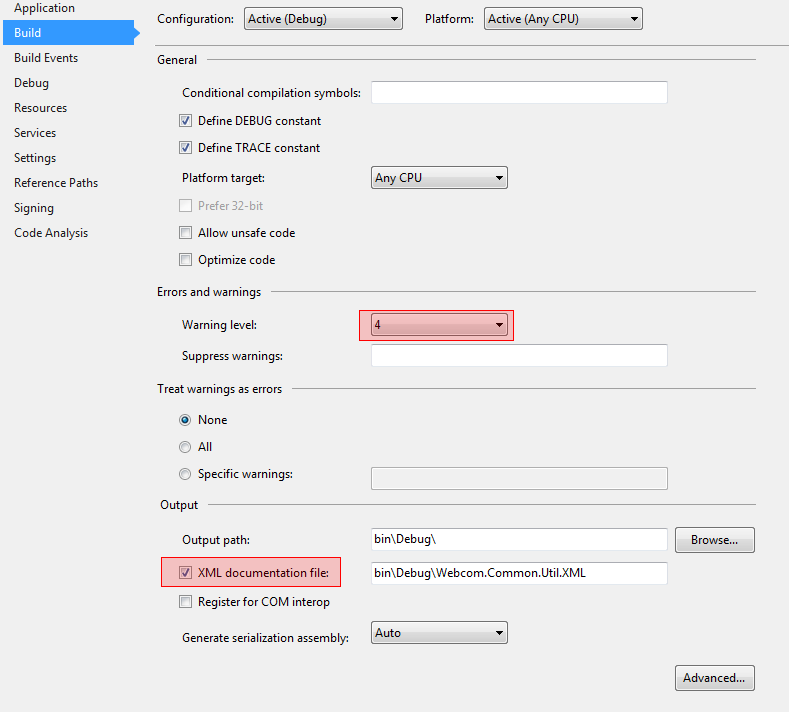Screen dimensions: 789x712
Task: Focus the Conditional compilation symbols field
Action: pos(519,93)
